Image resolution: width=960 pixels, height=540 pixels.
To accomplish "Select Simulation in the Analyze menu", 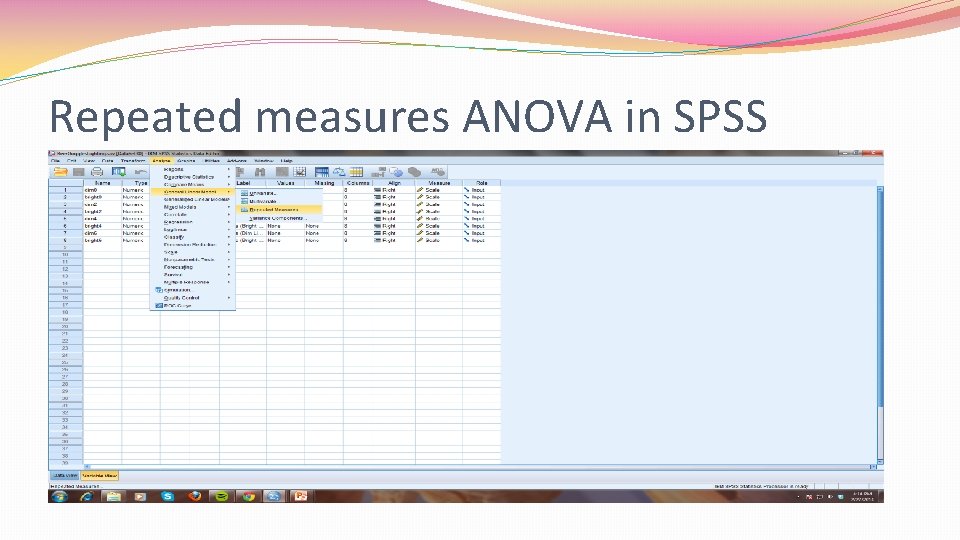I will [x=192, y=290].
